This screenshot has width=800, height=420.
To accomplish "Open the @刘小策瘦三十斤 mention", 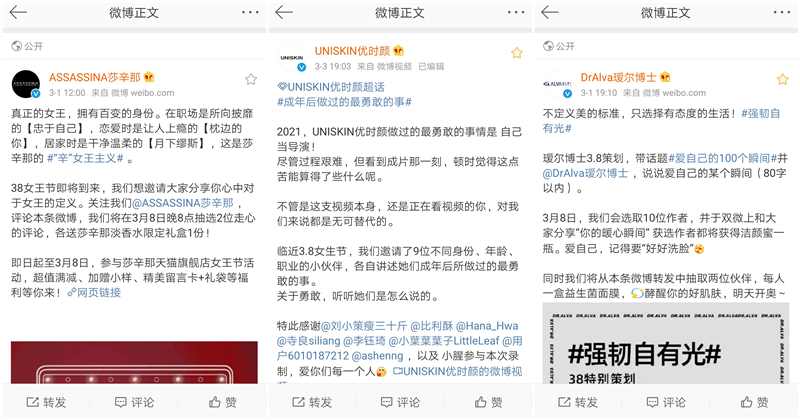I will tap(364, 326).
